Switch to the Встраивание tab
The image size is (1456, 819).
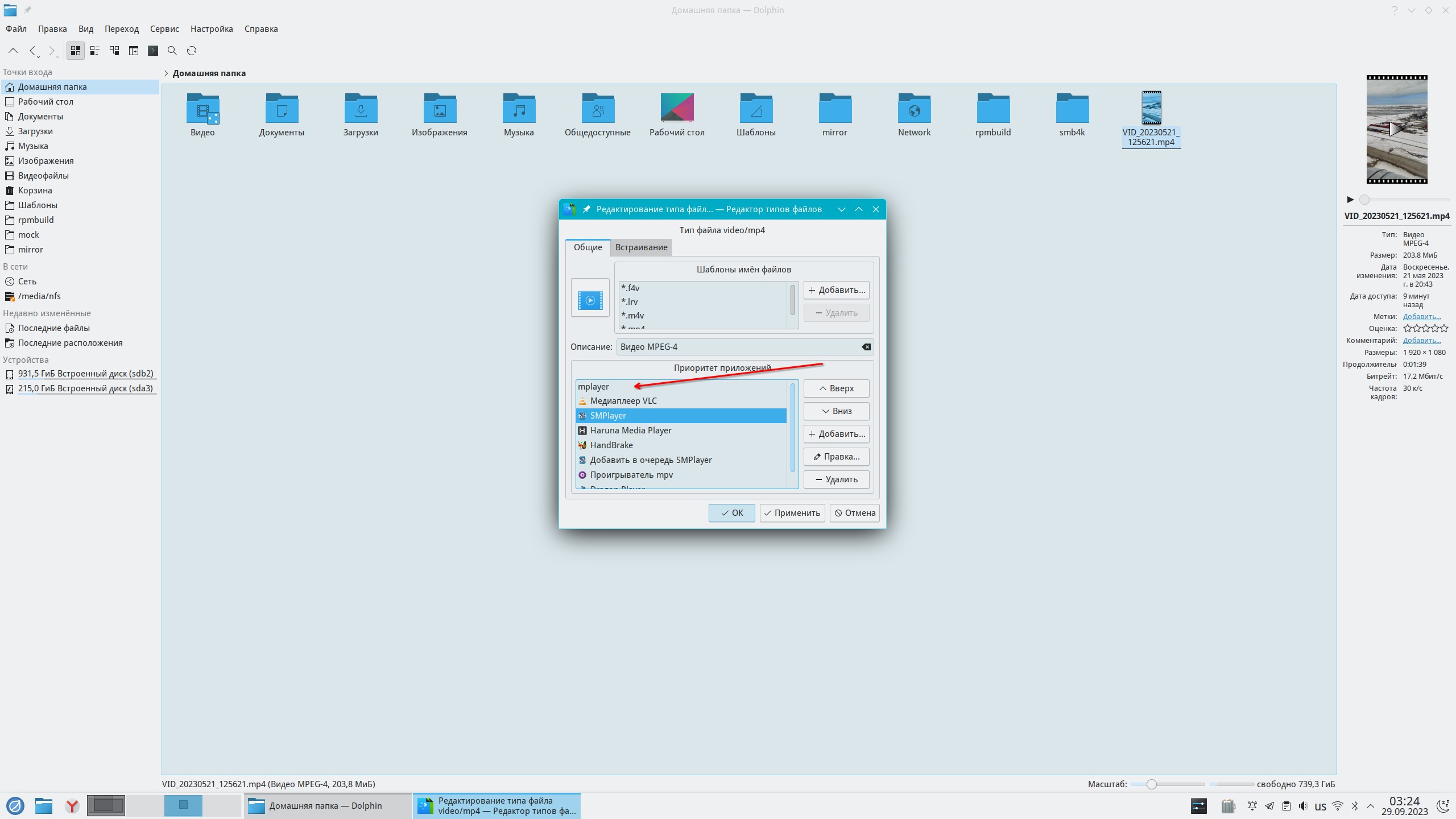[641, 247]
